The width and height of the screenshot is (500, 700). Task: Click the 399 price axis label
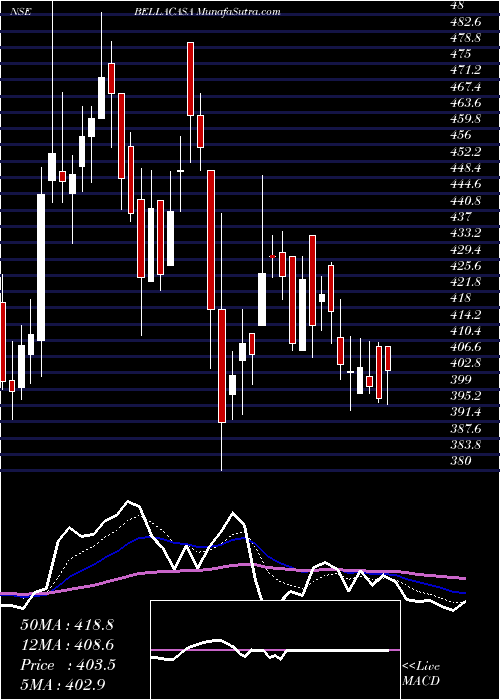(x=461, y=380)
